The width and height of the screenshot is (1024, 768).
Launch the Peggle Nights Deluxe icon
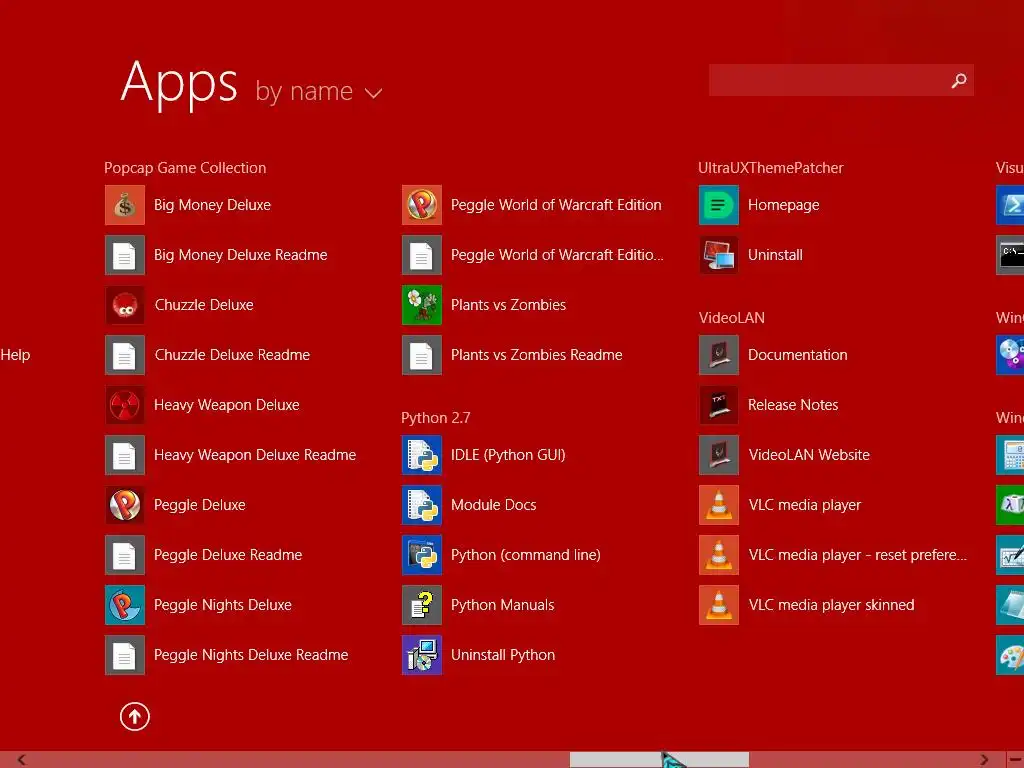[x=125, y=605]
